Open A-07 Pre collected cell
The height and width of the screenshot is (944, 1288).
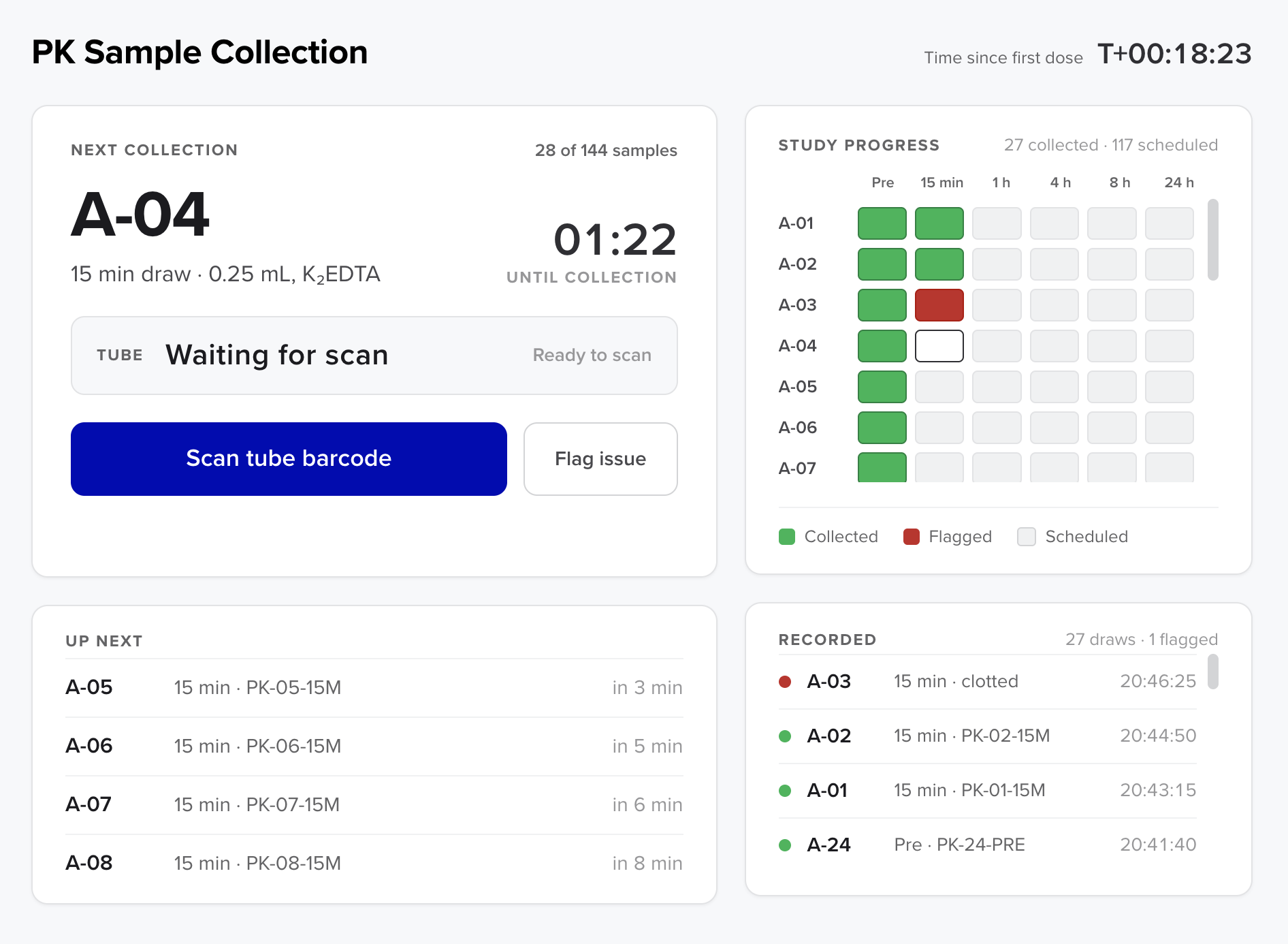pyautogui.click(x=882, y=467)
